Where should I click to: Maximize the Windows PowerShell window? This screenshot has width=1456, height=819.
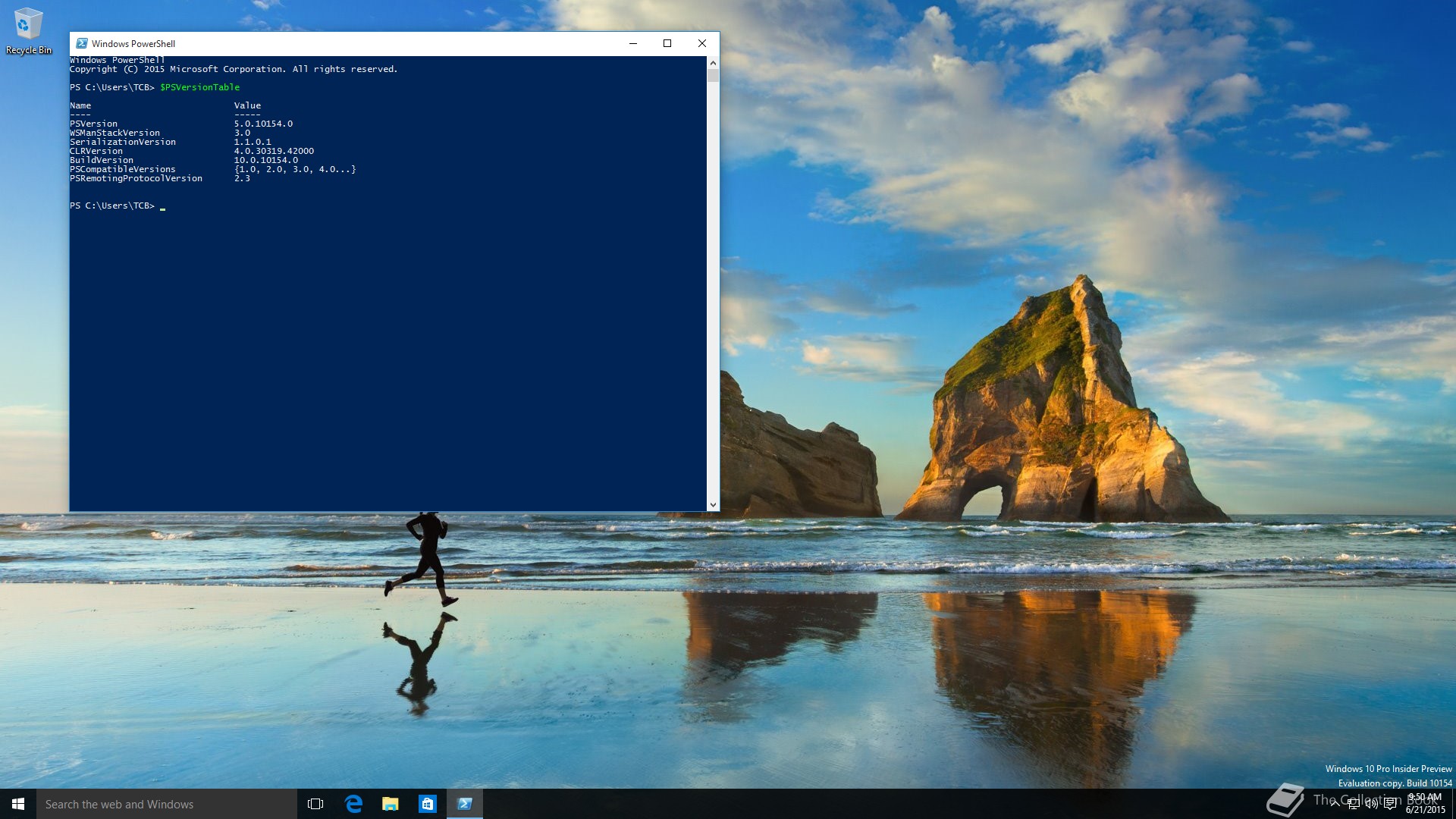click(667, 43)
